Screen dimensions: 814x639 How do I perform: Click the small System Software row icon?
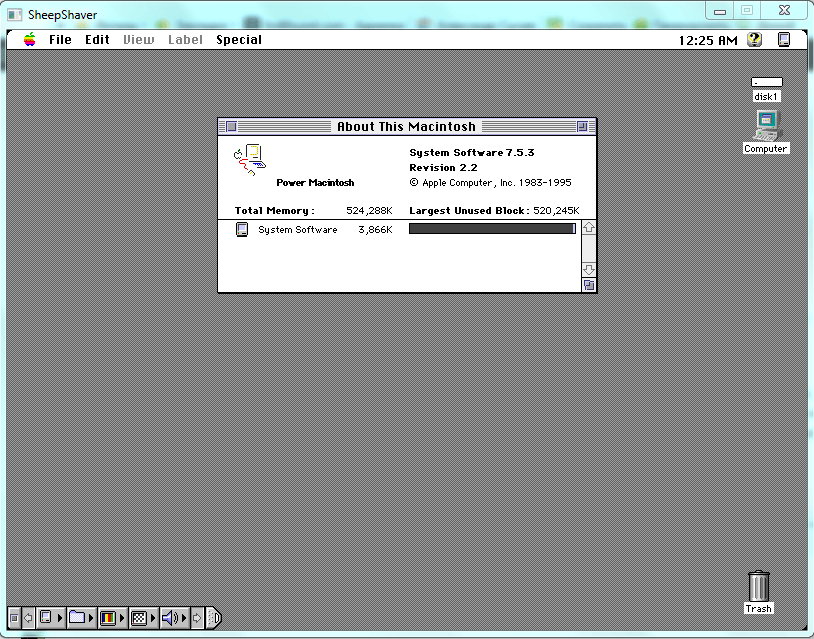tap(242, 229)
